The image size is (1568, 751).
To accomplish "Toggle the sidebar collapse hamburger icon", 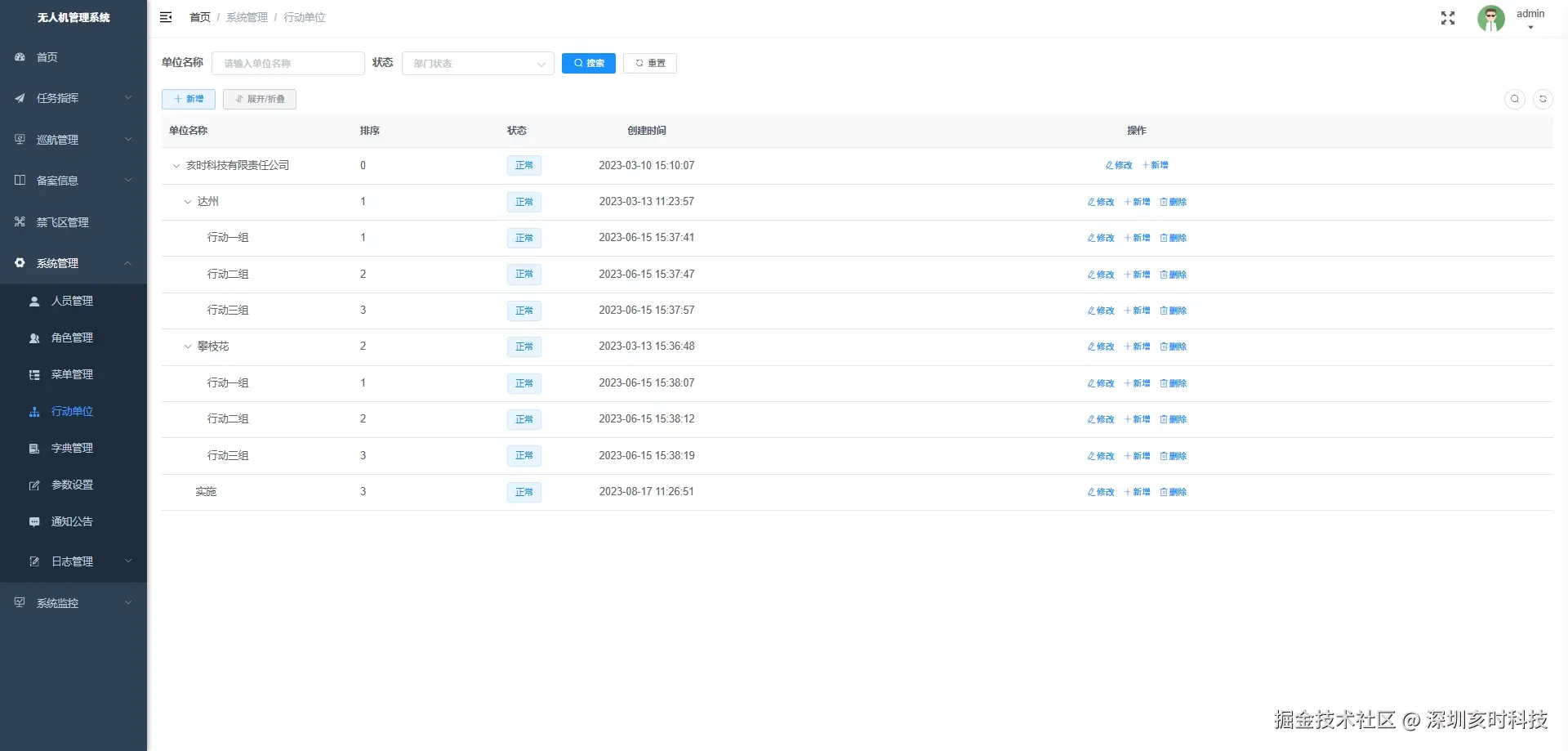I will pos(166,17).
